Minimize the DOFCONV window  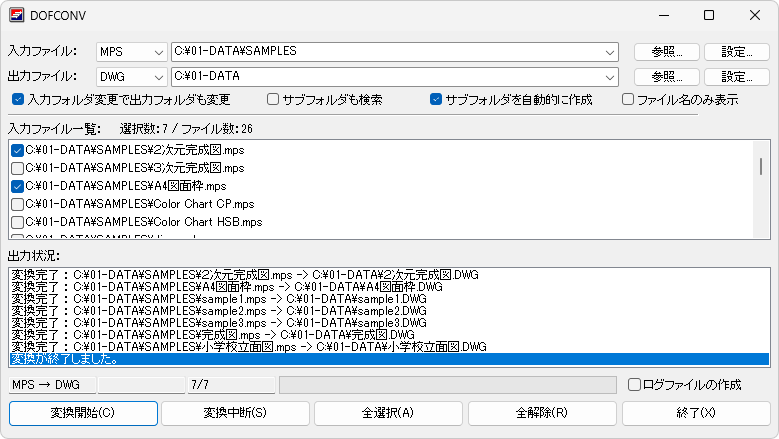(664, 15)
